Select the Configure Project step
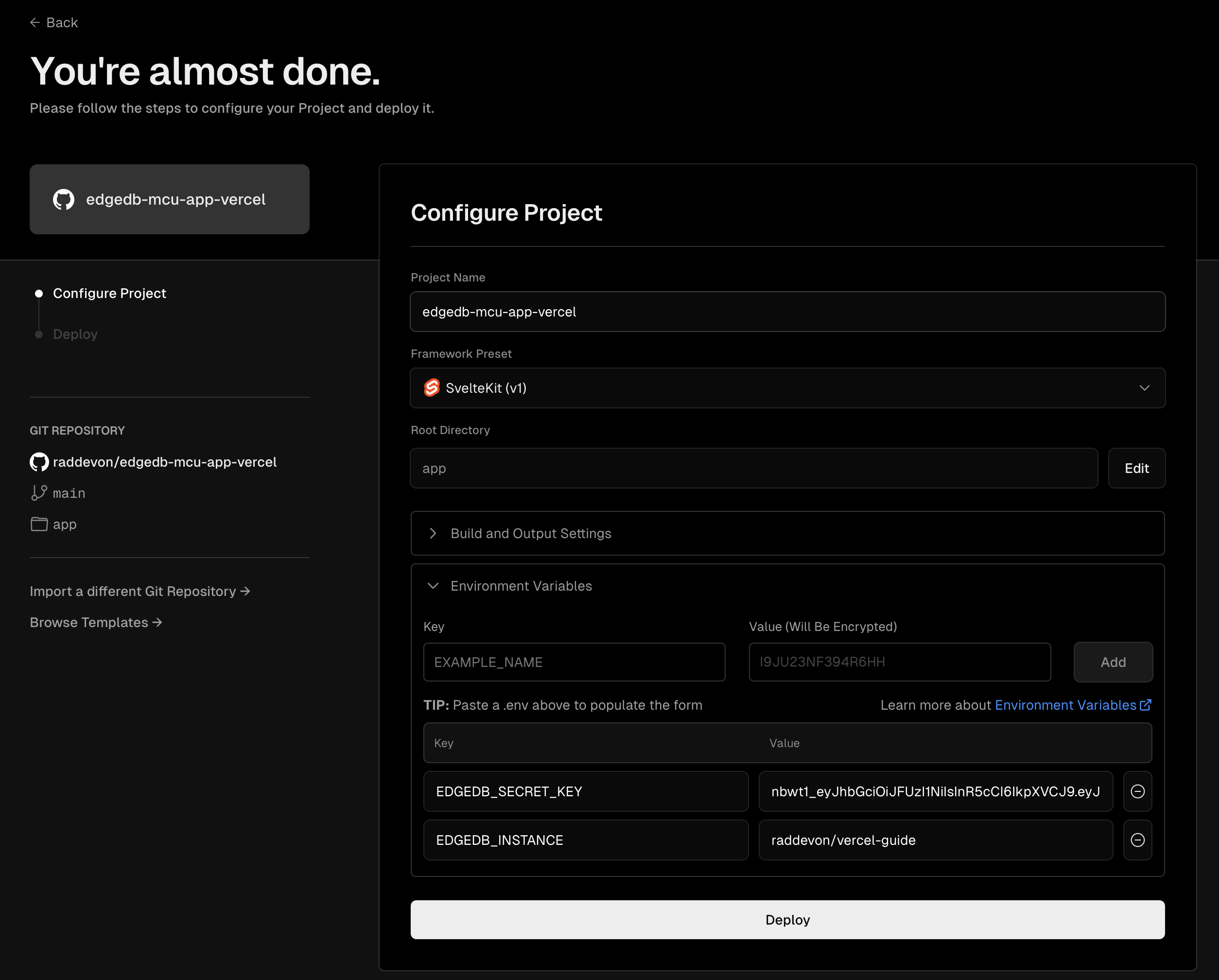Image resolution: width=1219 pixels, height=980 pixels. tap(109, 294)
